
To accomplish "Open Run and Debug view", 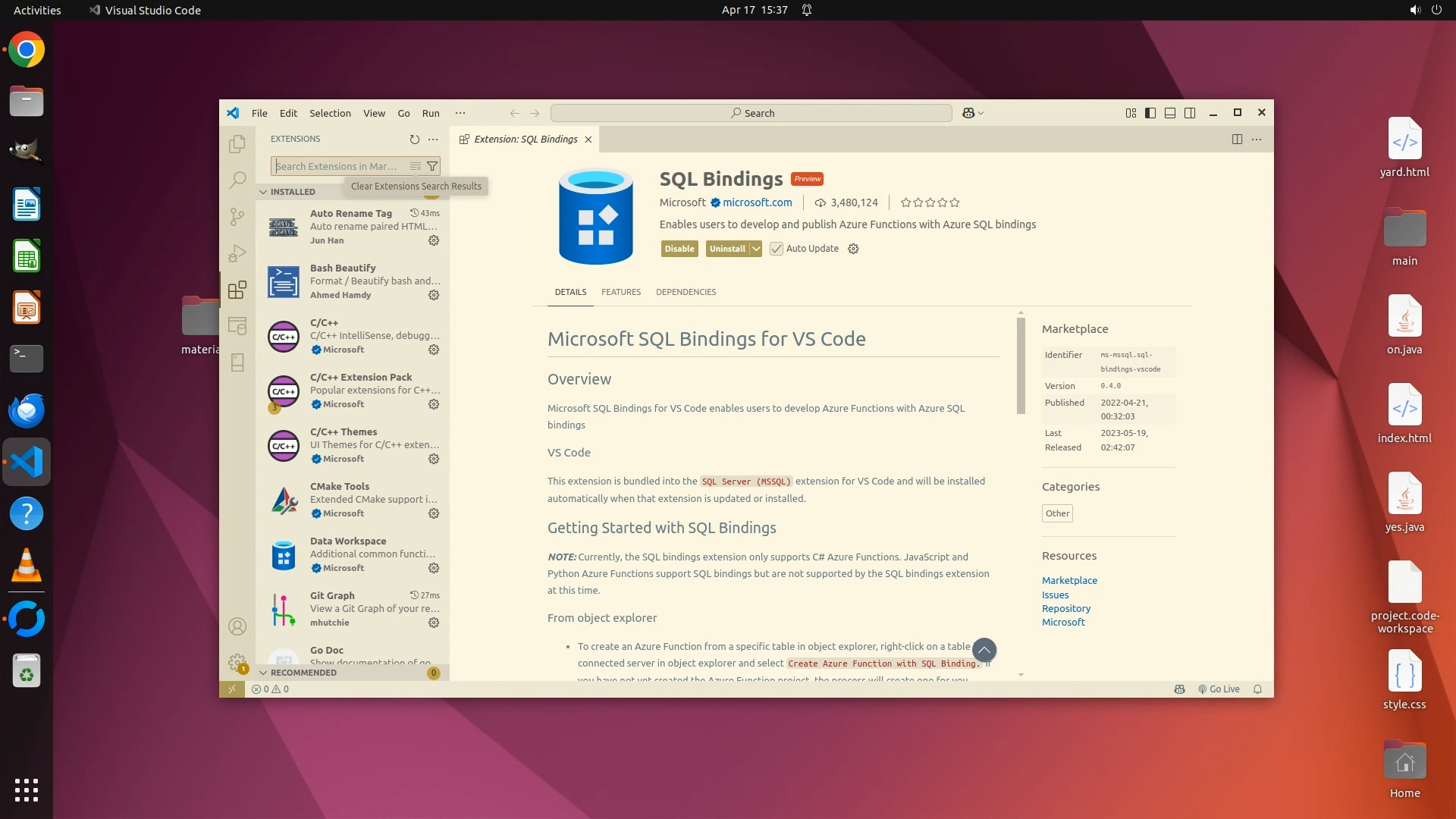I will coord(237,253).
